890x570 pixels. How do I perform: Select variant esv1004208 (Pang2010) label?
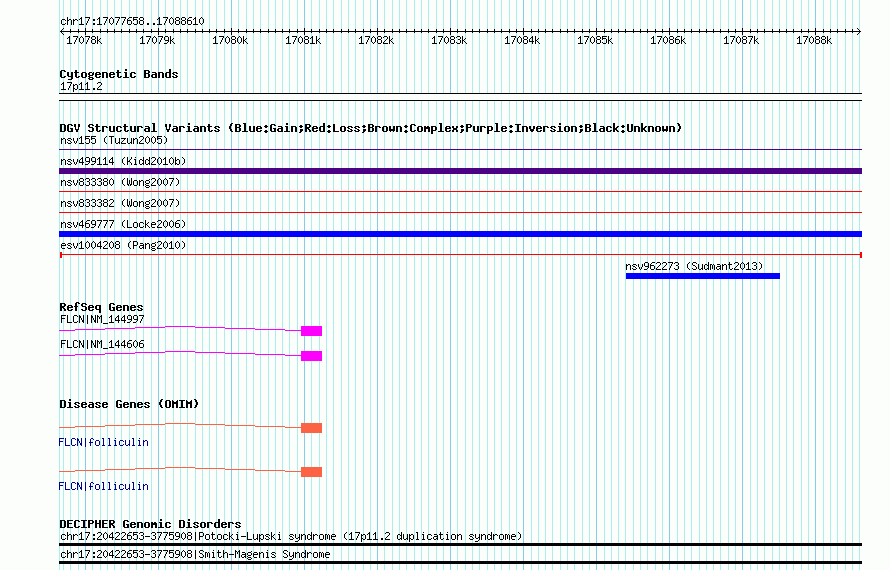point(123,245)
